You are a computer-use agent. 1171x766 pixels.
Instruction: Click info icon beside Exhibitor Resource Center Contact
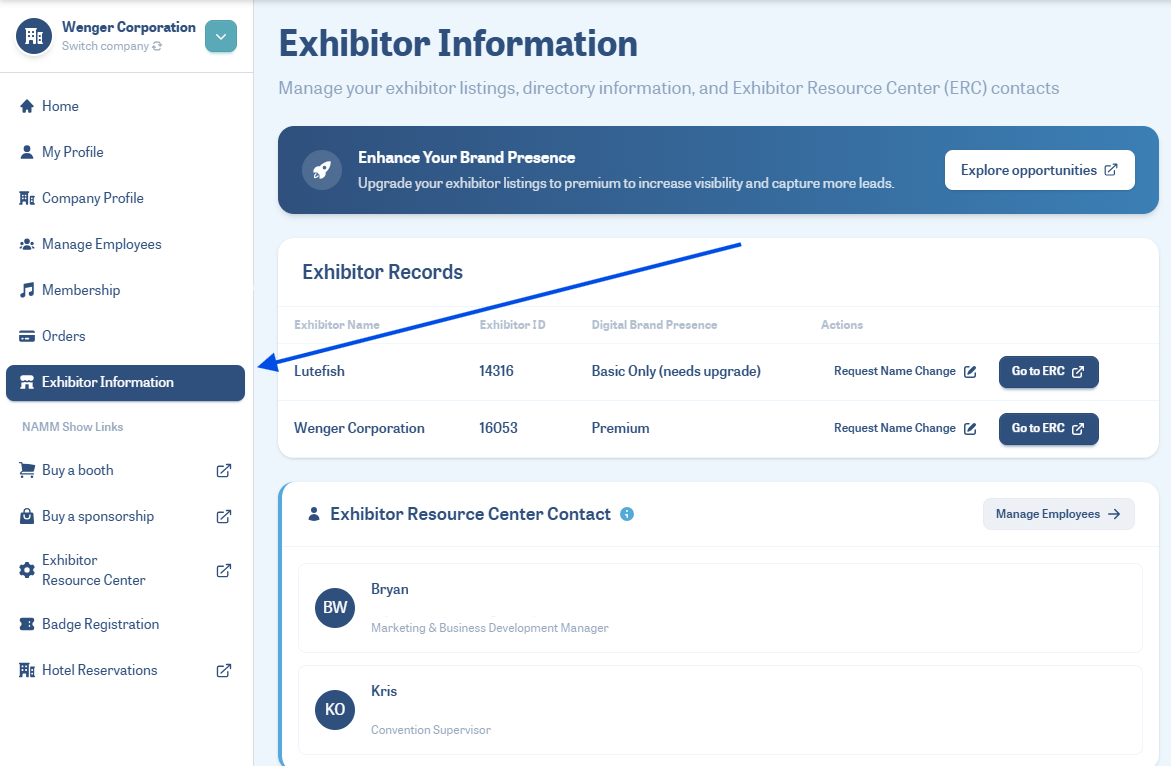pyautogui.click(x=627, y=514)
